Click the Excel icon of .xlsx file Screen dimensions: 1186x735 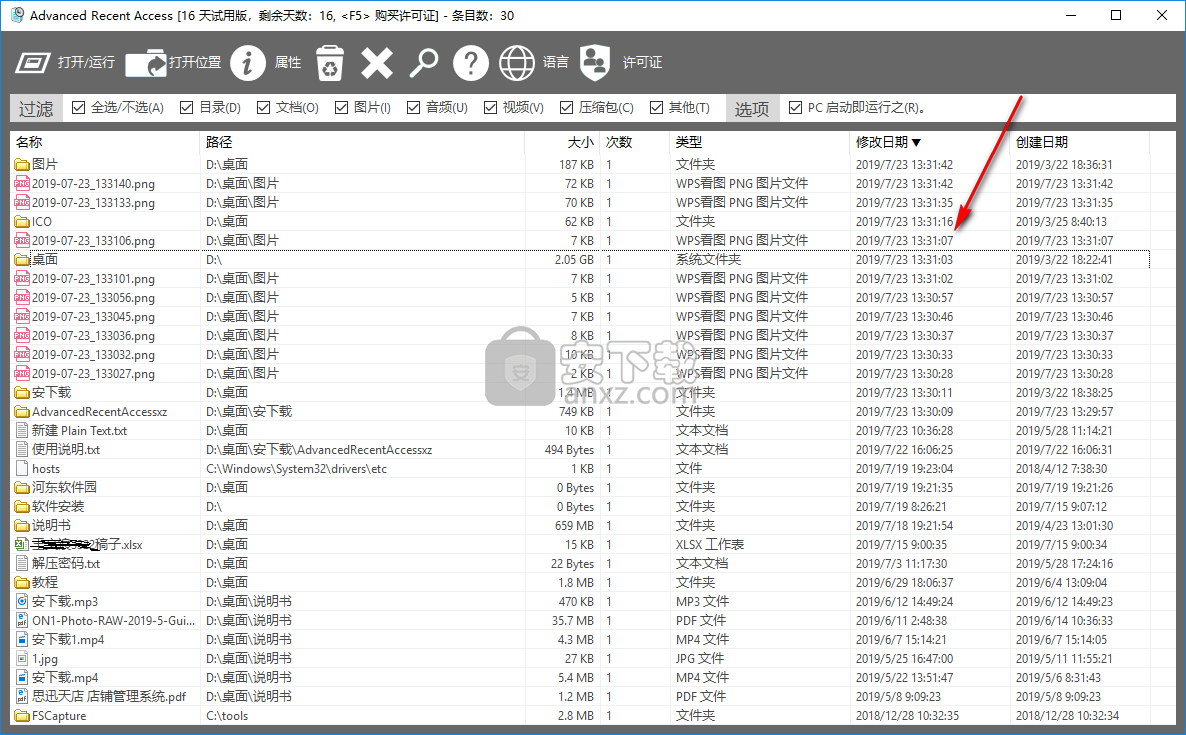click(22, 544)
